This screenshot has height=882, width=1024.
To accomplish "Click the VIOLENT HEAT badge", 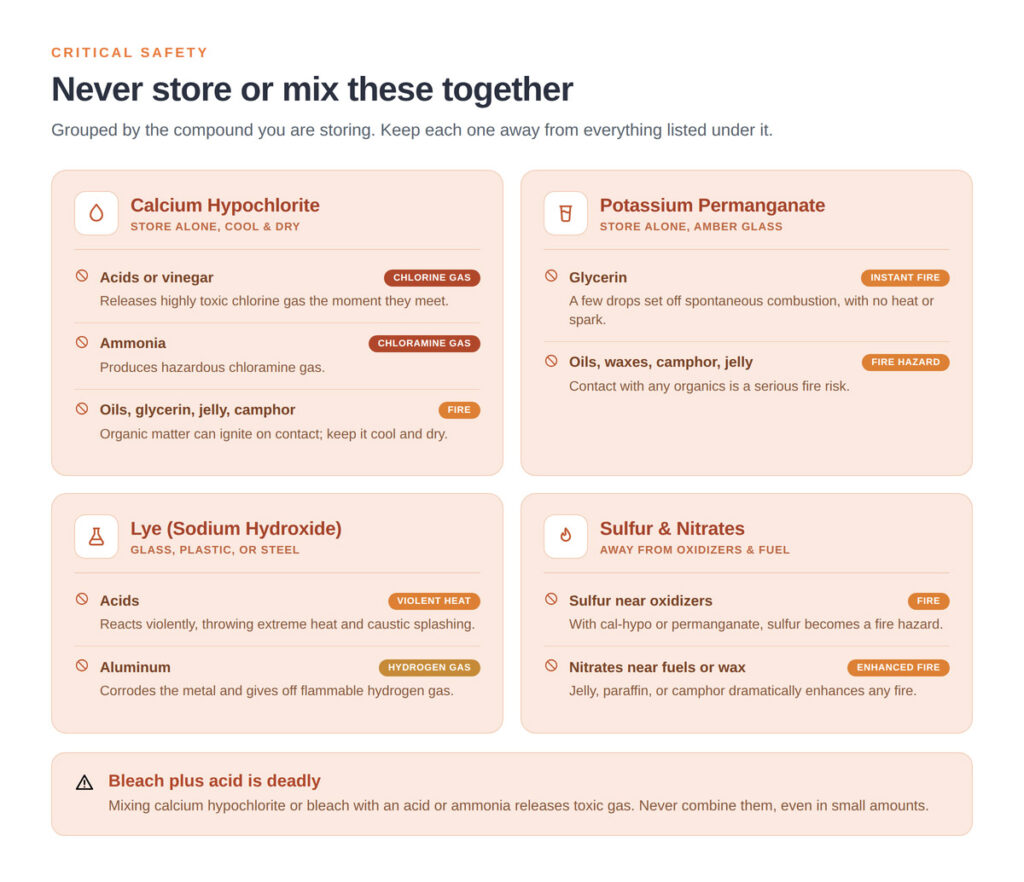I will (434, 601).
